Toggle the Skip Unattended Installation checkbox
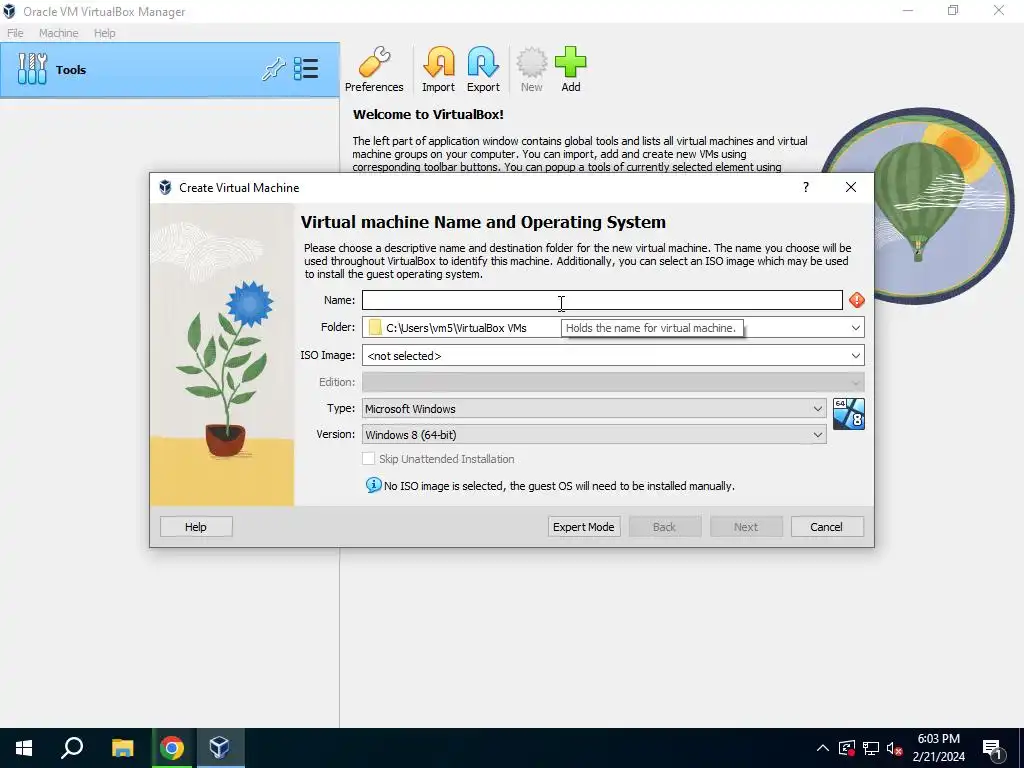The image size is (1024, 768). point(368,459)
